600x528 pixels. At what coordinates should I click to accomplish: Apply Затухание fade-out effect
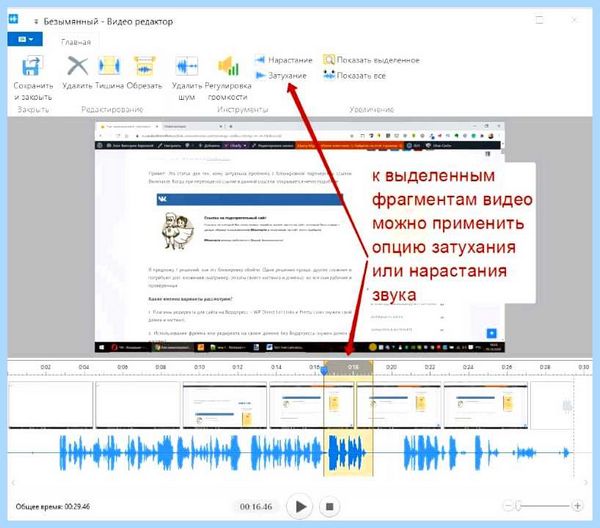point(281,76)
